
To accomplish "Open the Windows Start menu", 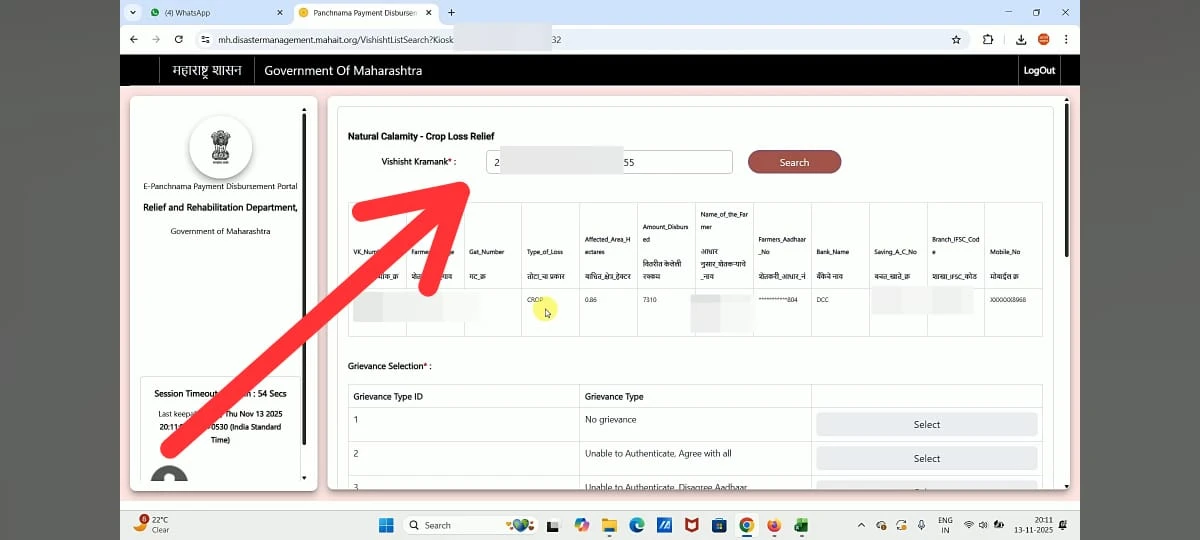I will (x=387, y=525).
